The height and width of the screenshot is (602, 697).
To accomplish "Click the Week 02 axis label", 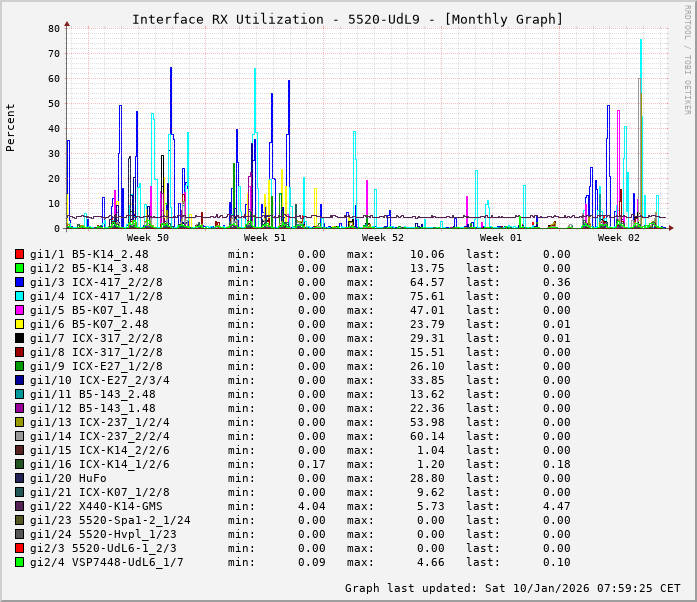I will [619, 238].
